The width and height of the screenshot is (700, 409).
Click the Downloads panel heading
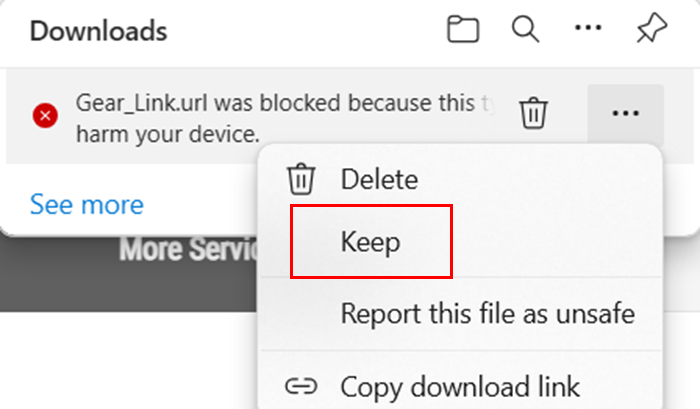point(99,31)
